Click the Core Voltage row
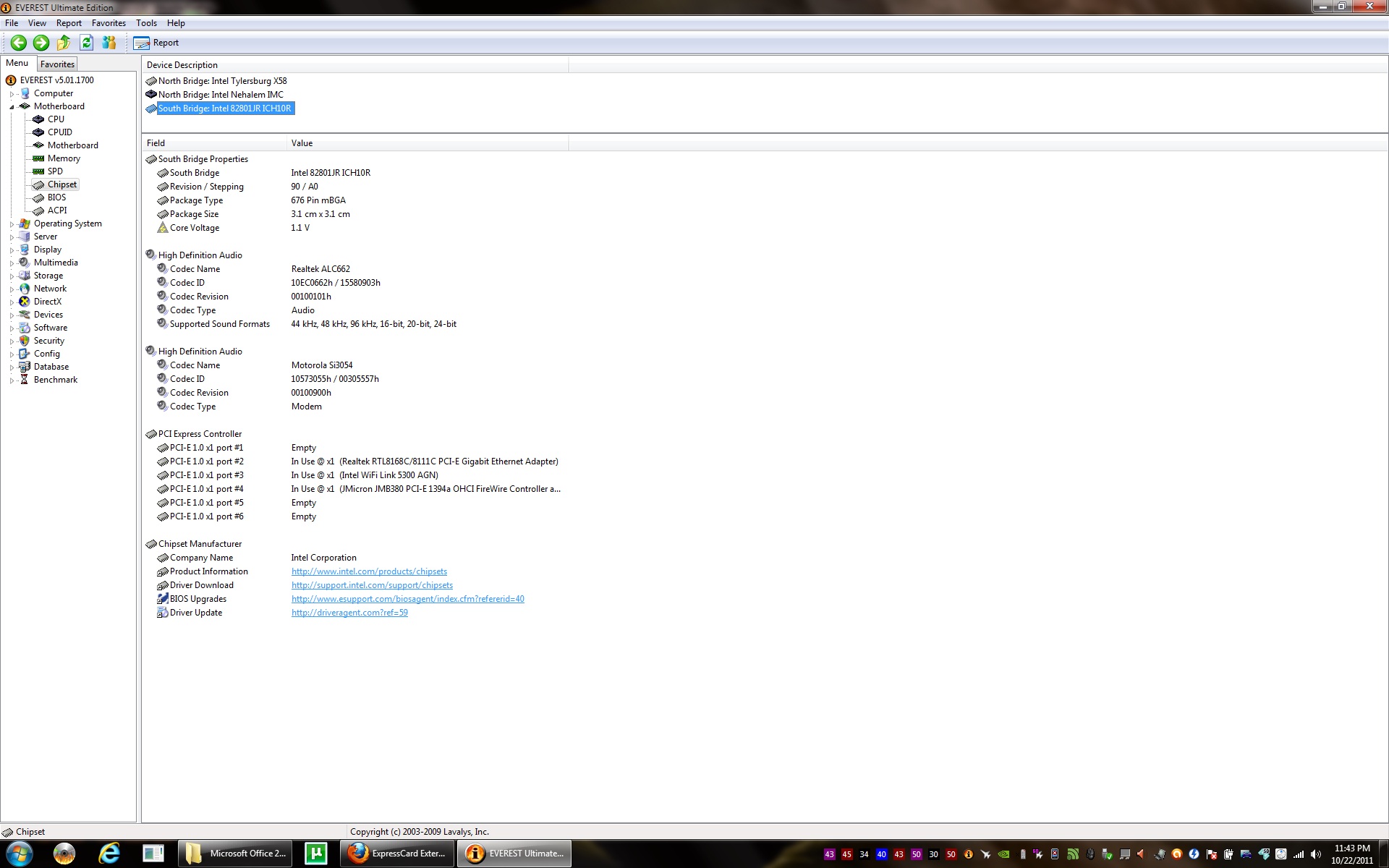This screenshot has width=1389, height=868. (355, 228)
